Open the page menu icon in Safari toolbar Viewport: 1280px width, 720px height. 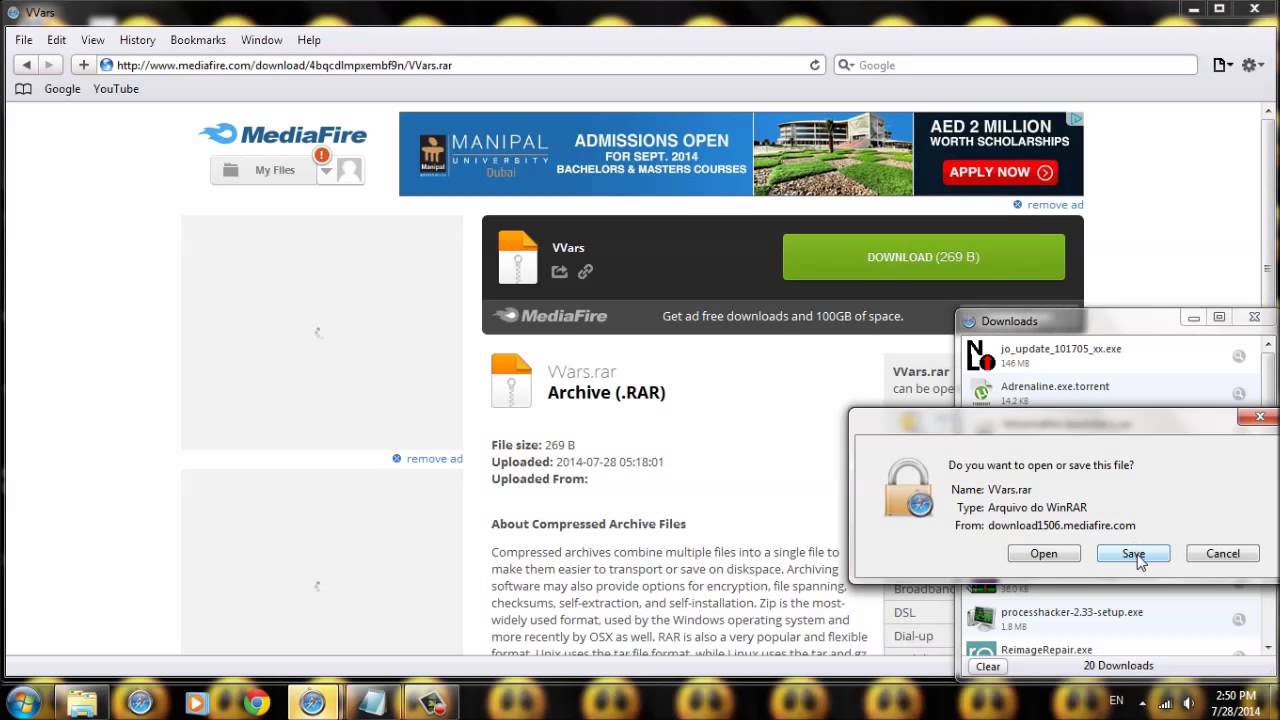(1222, 65)
